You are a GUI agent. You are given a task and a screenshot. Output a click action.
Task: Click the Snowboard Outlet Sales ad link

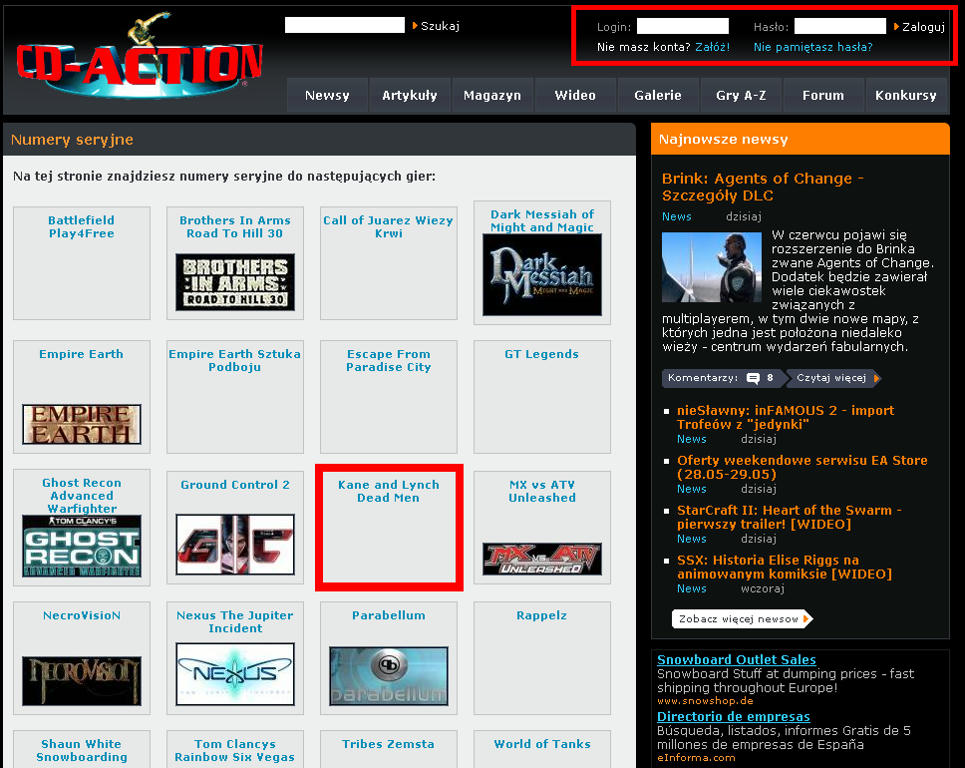tap(737, 660)
